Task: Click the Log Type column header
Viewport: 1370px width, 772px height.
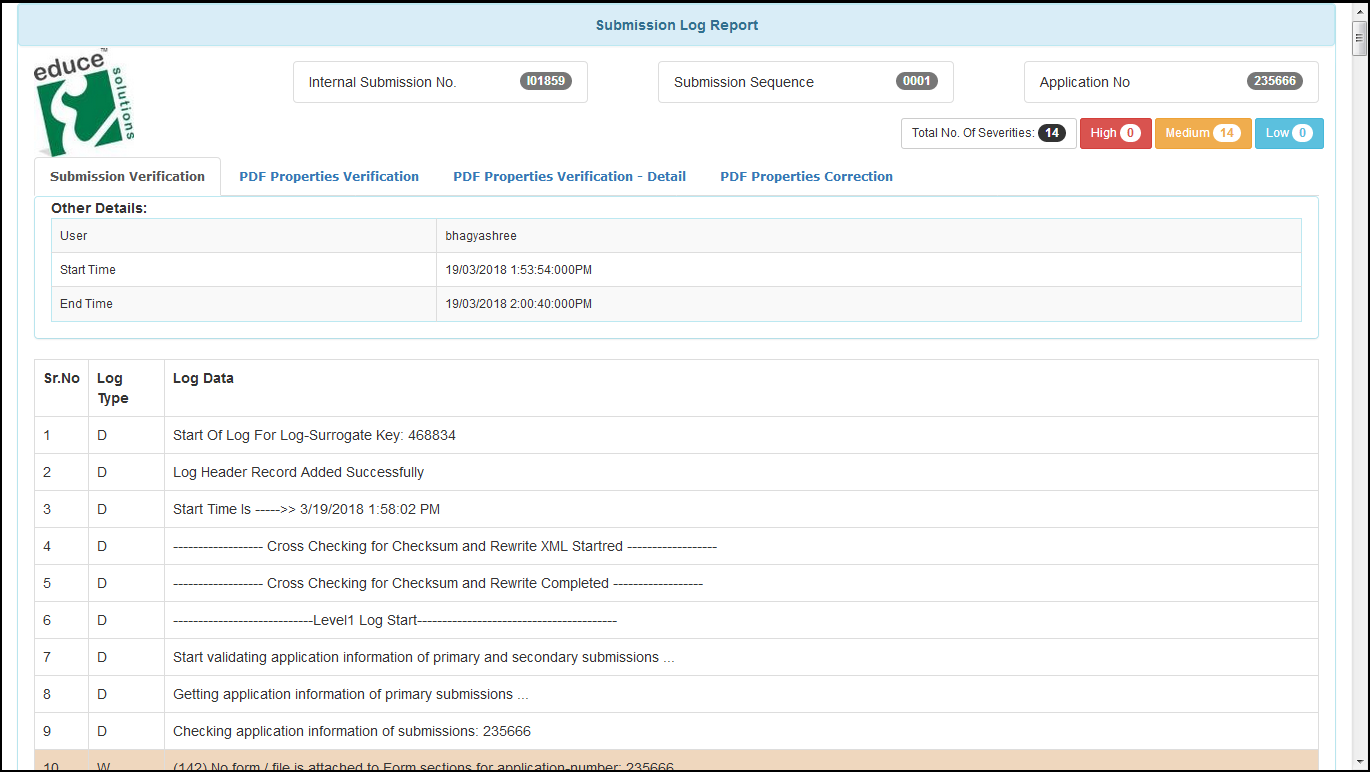Action: point(112,388)
